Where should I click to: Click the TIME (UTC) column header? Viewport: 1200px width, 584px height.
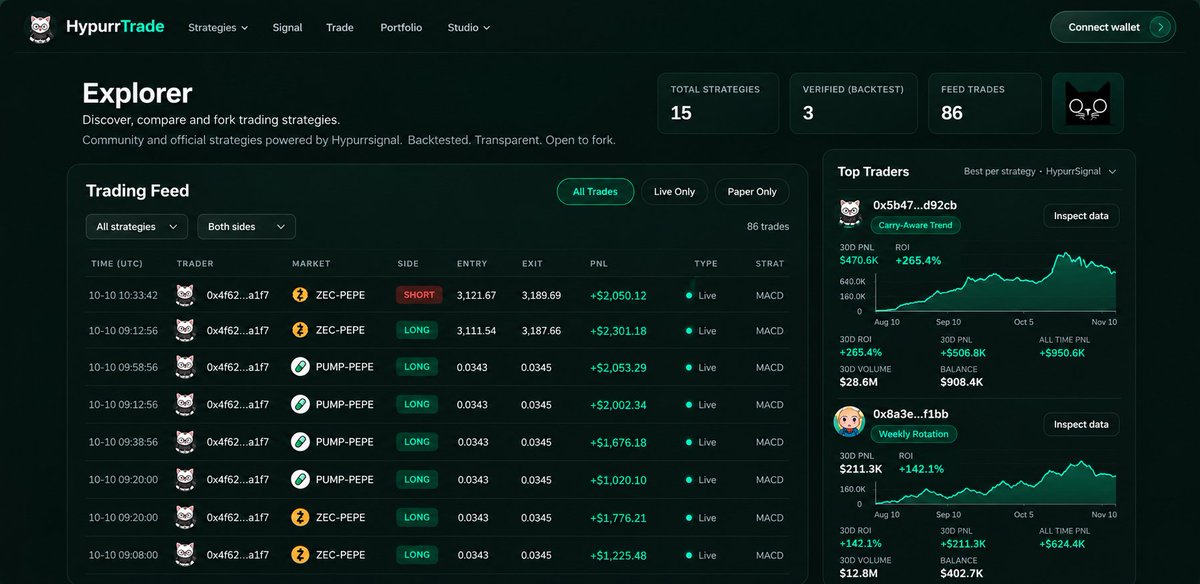[x=115, y=264]
